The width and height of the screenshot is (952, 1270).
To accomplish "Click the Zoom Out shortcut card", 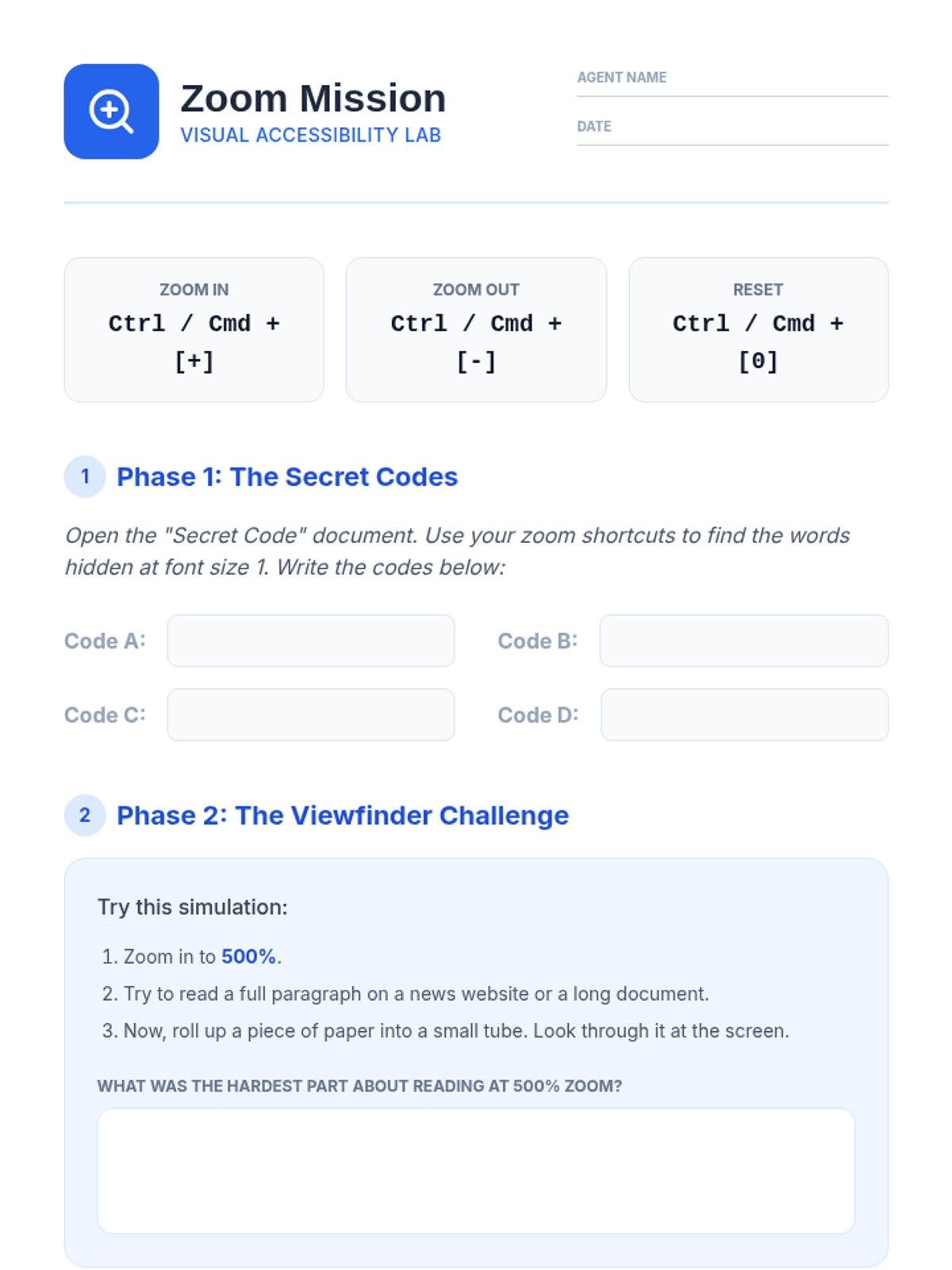I will tap(476, 329).
